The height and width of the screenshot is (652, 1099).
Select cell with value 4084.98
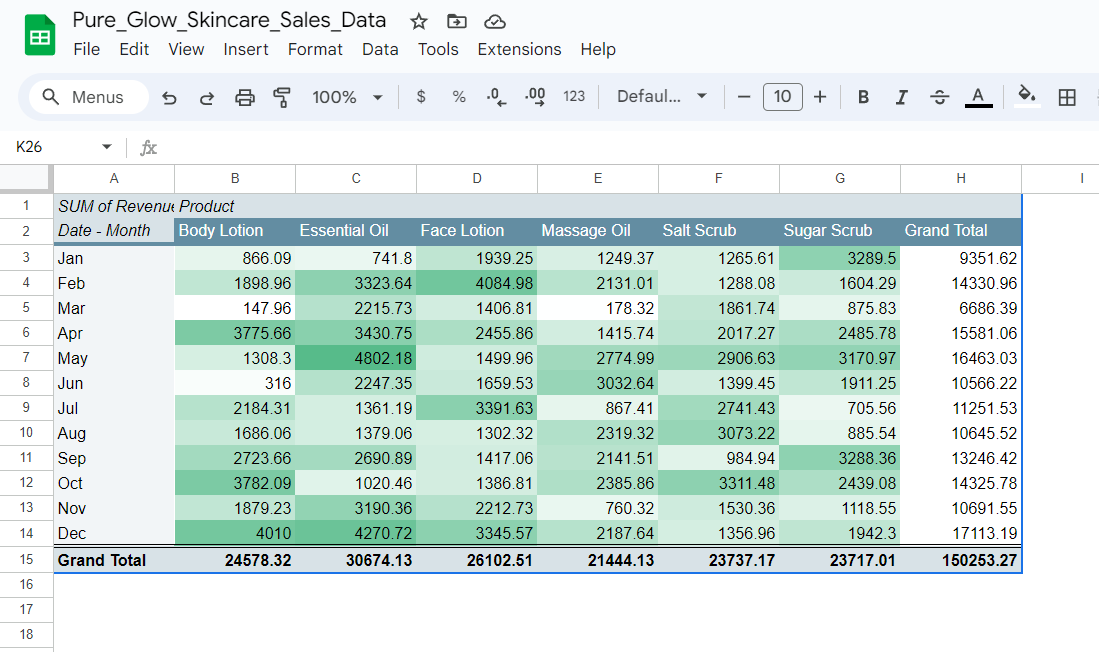pyautogui.click(x=477, y=283)
